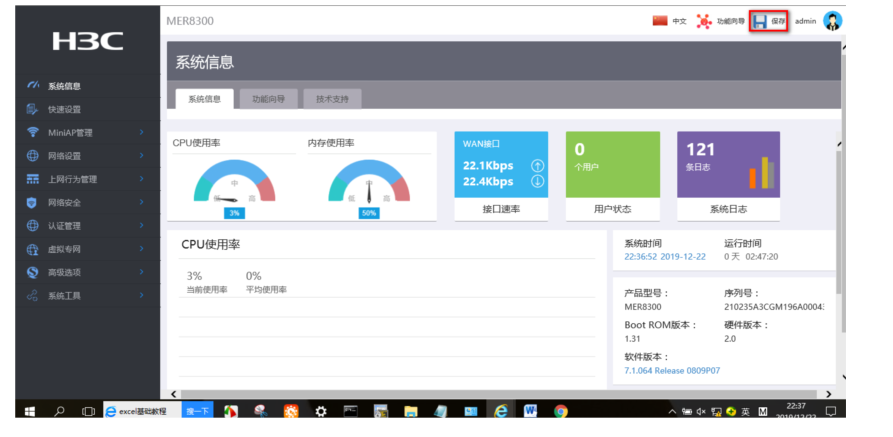Click the 保存 save button label
Screen dimensions: 893x437
point(778,22)
